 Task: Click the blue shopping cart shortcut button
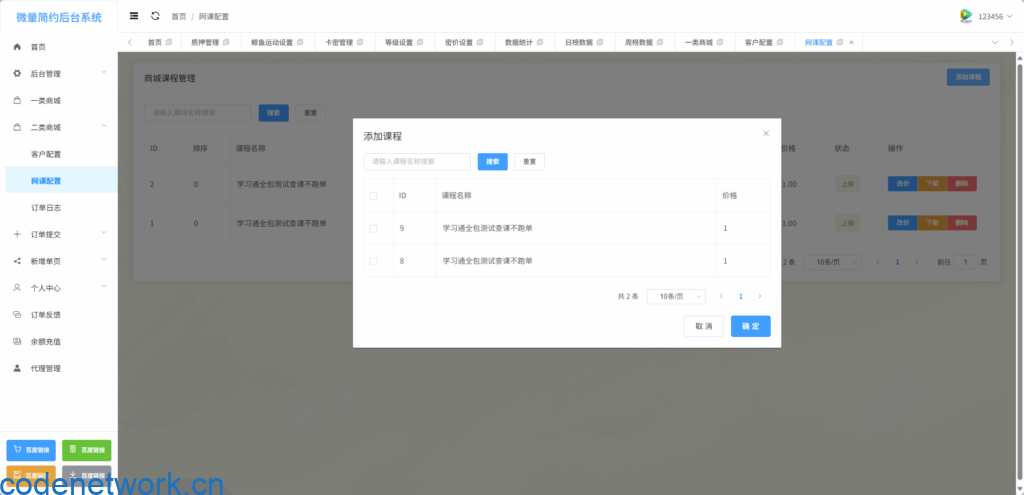pyautogui.click(x=31, y=450)
